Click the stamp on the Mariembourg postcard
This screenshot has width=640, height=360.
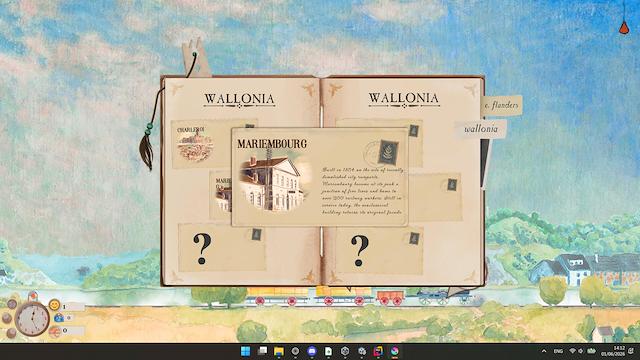click(x=388, y=153)
